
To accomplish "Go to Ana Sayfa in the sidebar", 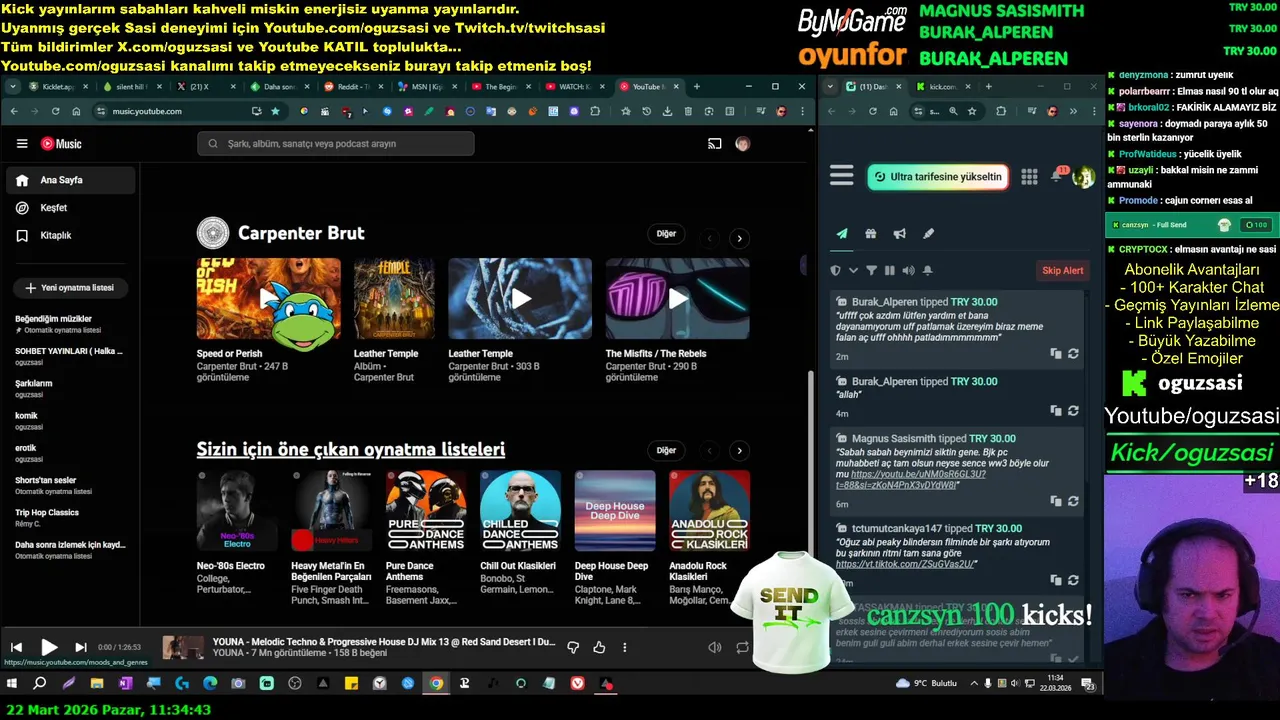I will [x=70, y=180].
